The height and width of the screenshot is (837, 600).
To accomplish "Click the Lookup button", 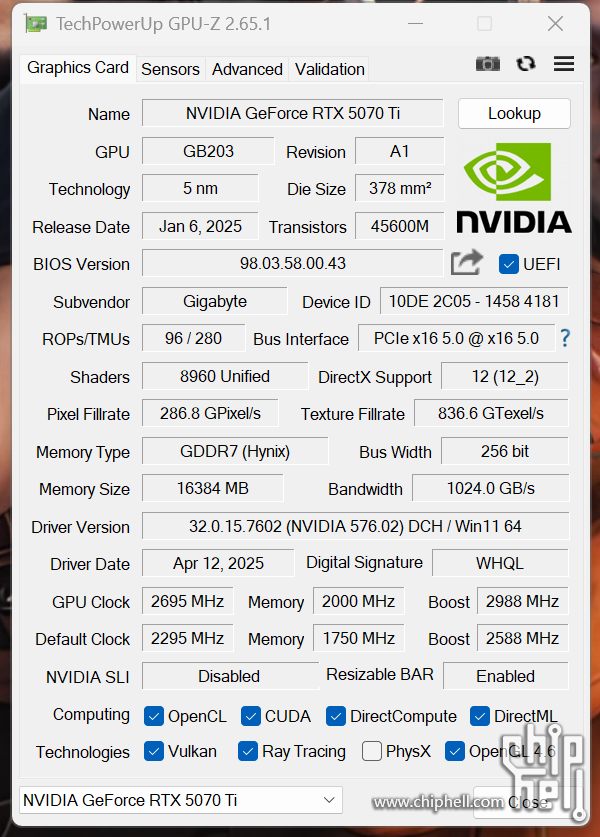I will pyautogui.click(x=514, y=113).
